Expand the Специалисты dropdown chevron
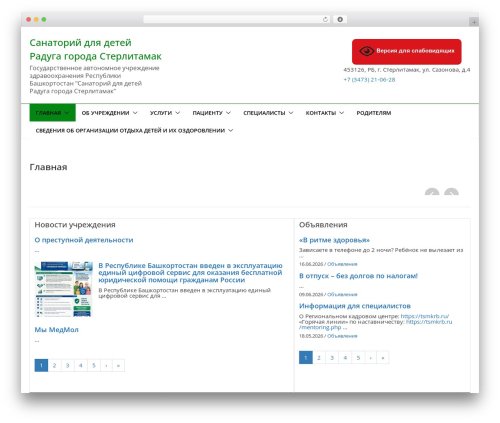 coord(291,113)
